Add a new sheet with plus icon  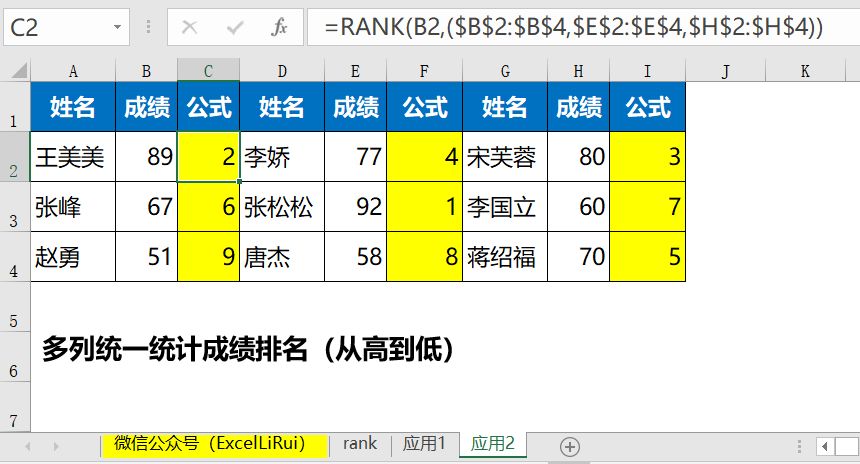click(570, 446)
